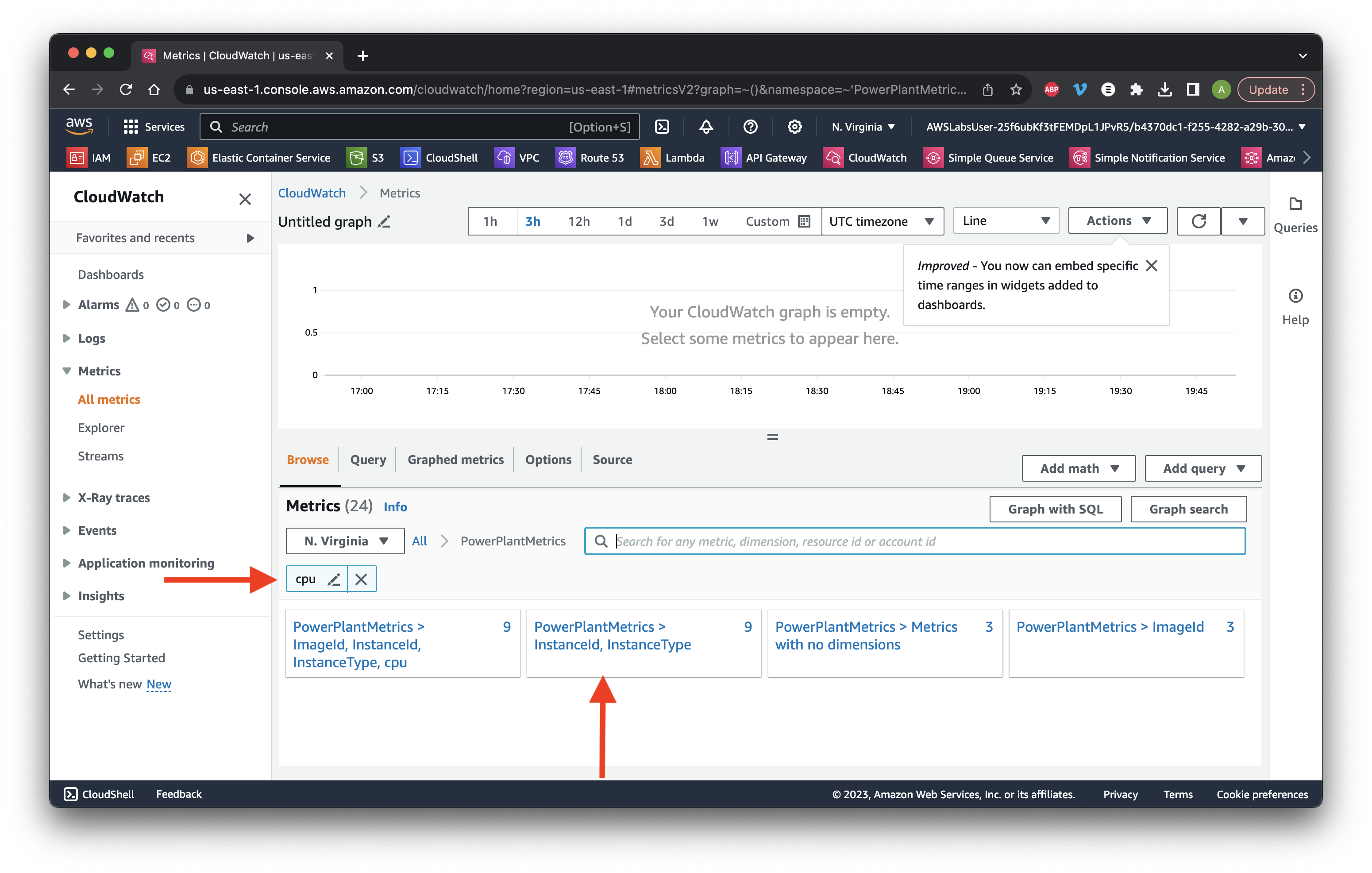1372x873 pixels.
Task: Open the Services grid menu
Action: click(154, 127)
